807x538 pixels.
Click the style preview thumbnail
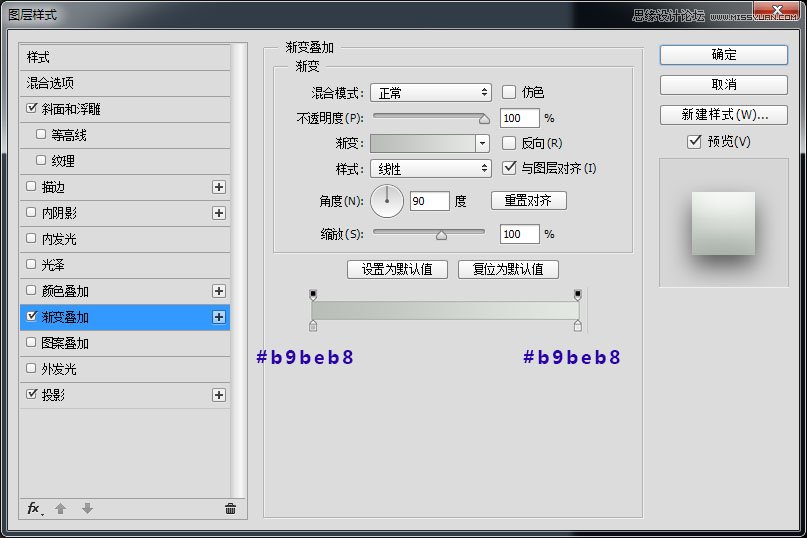(724, 222)
